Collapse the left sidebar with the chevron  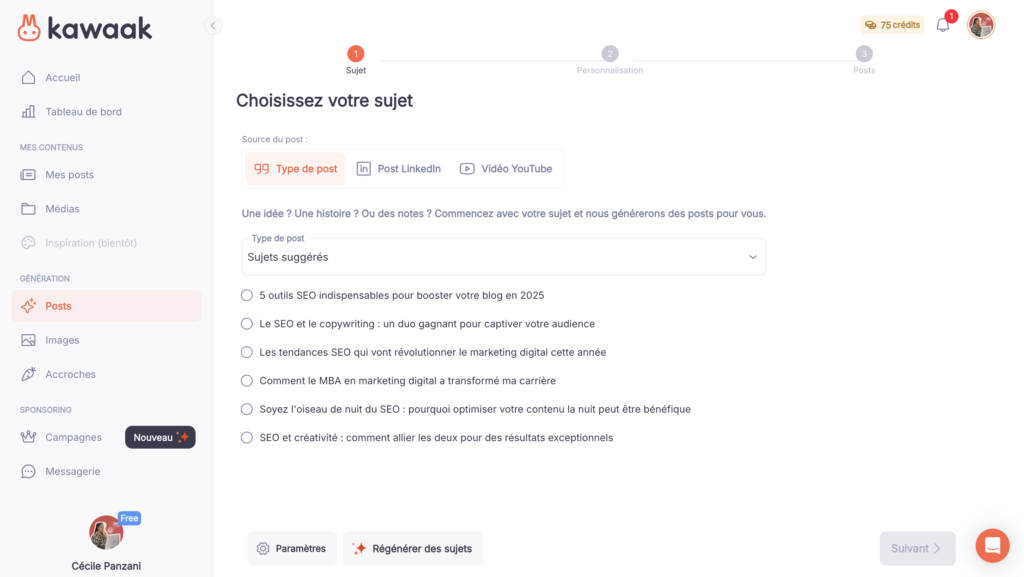click(213, 26)
